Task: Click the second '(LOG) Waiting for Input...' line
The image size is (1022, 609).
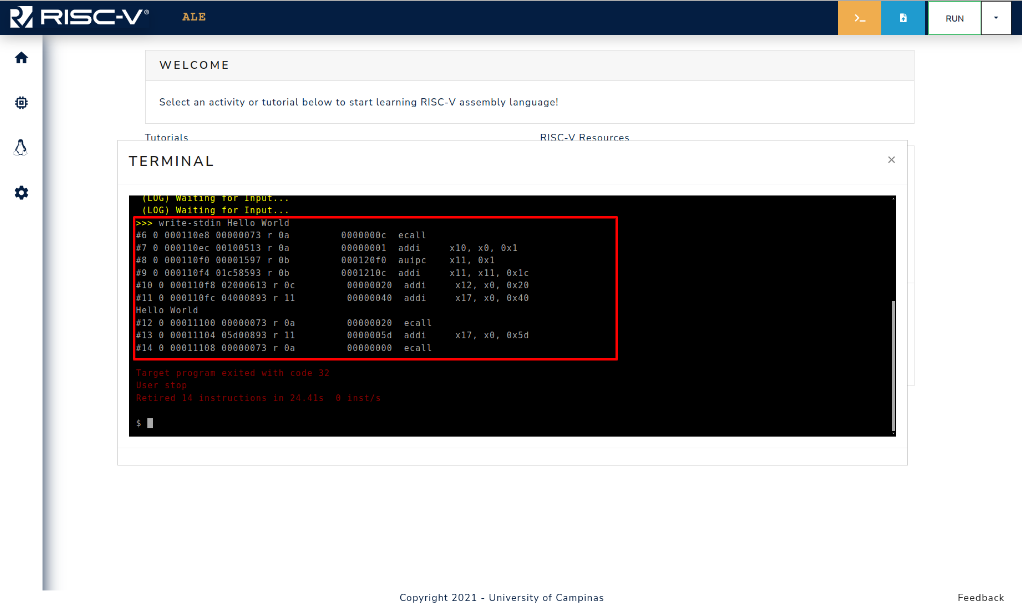Action: coord(215,210)
